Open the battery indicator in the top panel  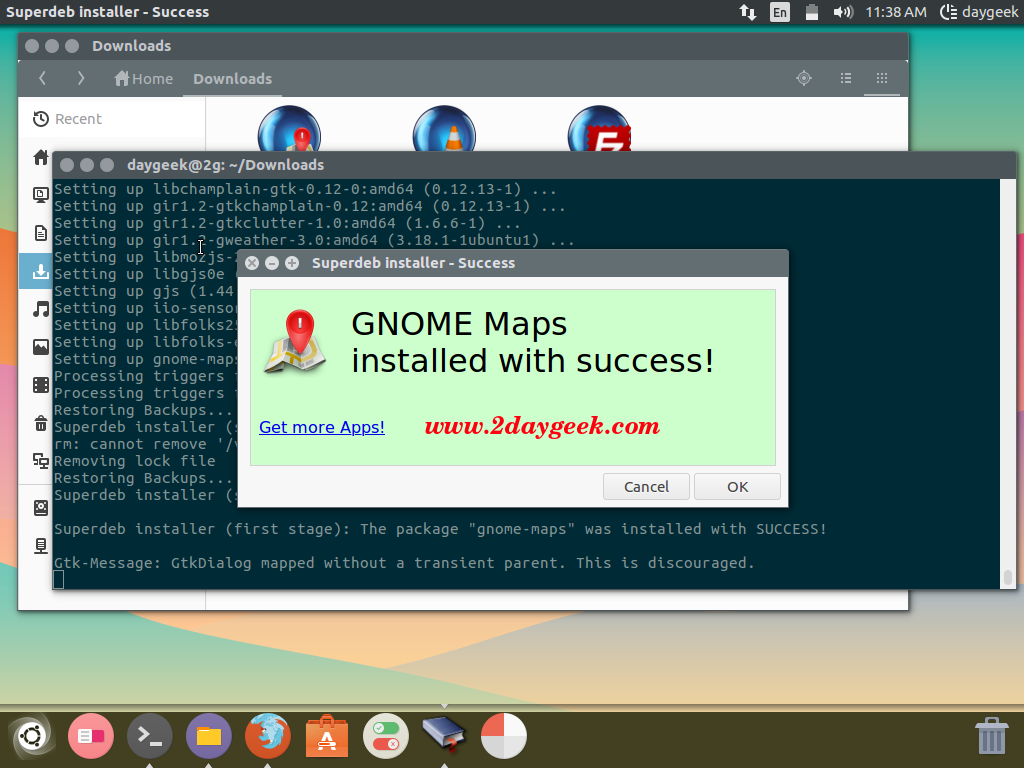point(812,12)
